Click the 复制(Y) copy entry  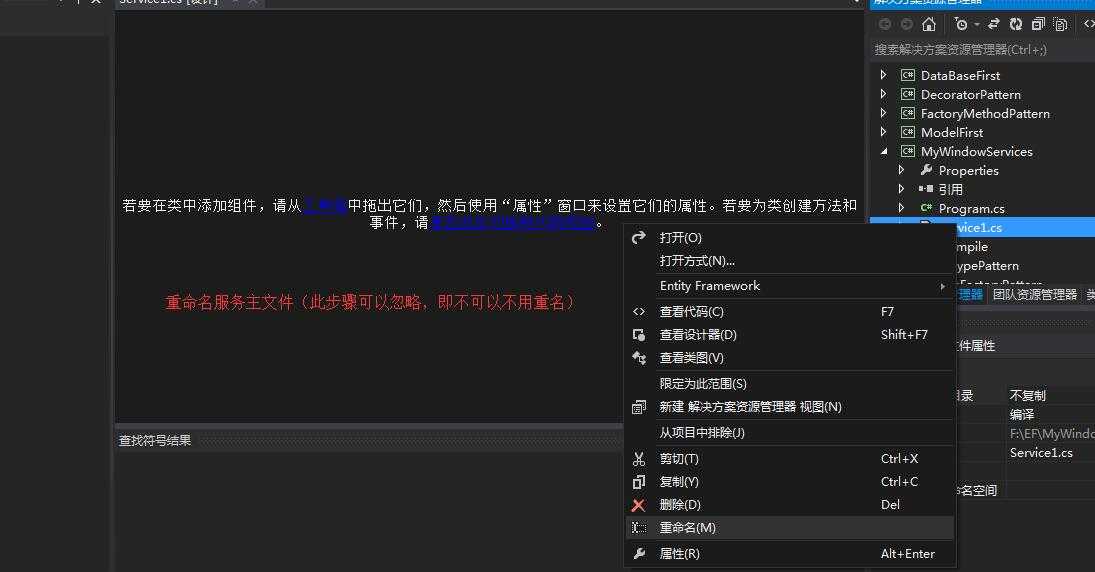[789, 481]
